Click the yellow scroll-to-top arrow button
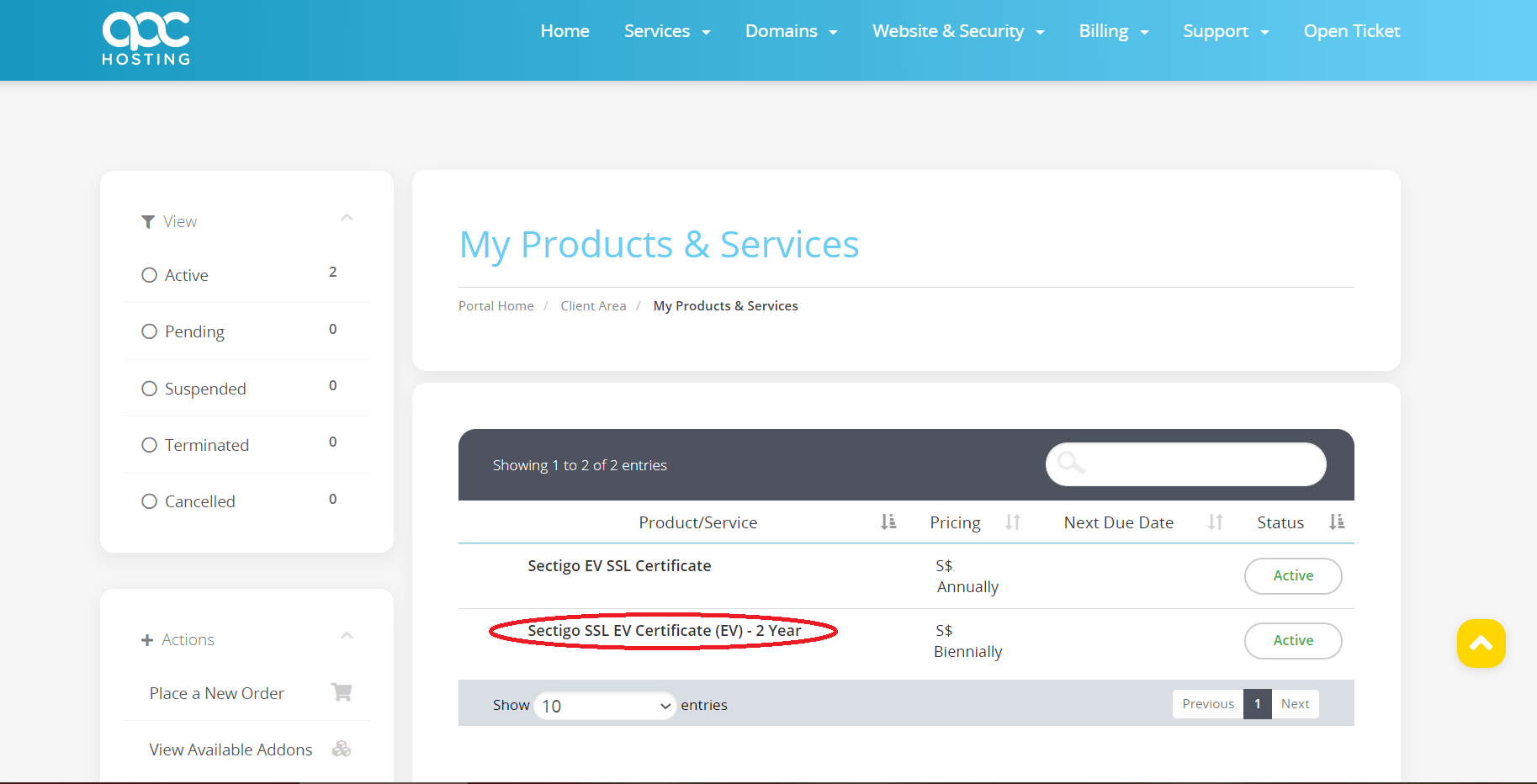Image resolution: width=1537 pixels, height=784 pixels. [1481, 644]
